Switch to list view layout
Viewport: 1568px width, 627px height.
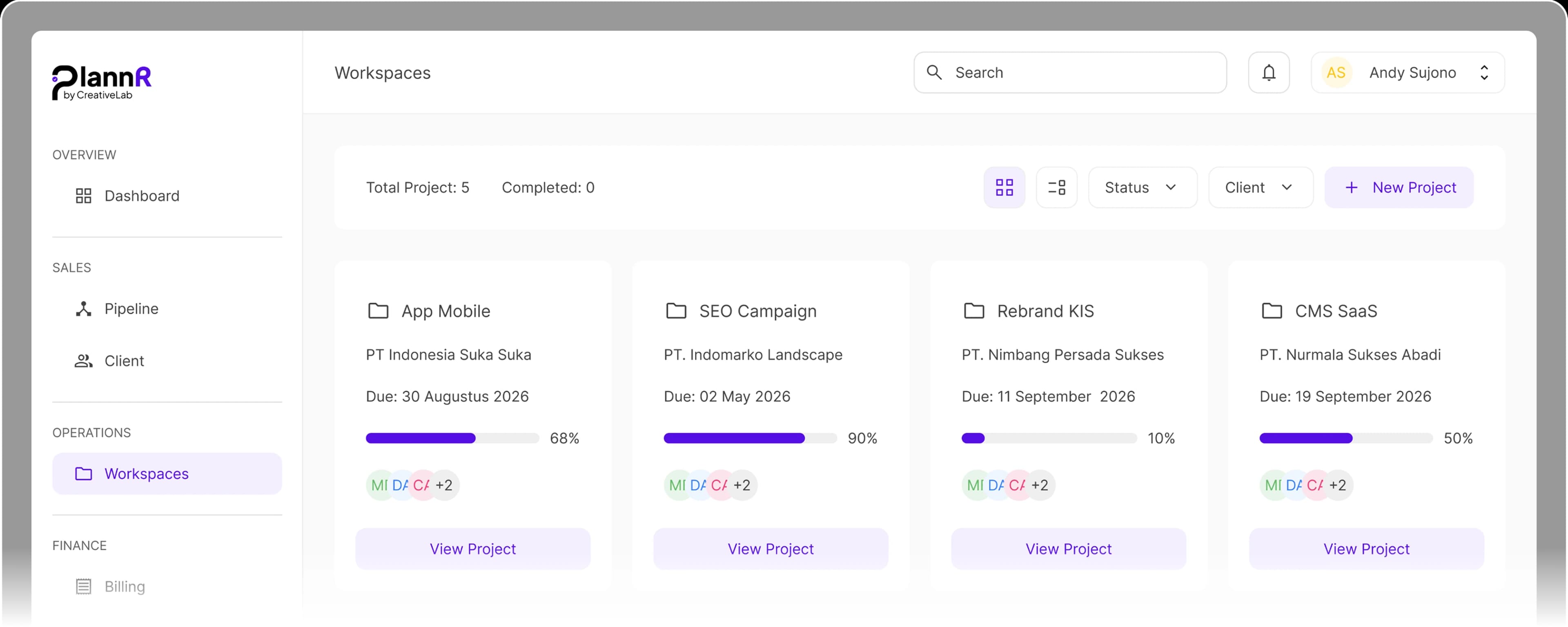tap(1057, 187)
